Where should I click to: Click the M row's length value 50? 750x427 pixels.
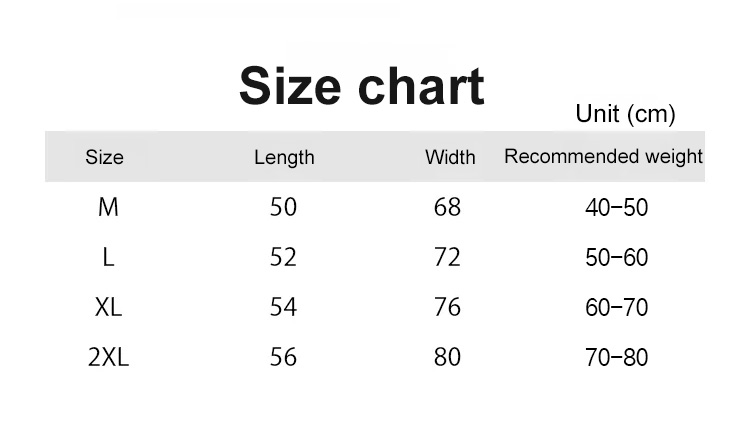(284, 207)
